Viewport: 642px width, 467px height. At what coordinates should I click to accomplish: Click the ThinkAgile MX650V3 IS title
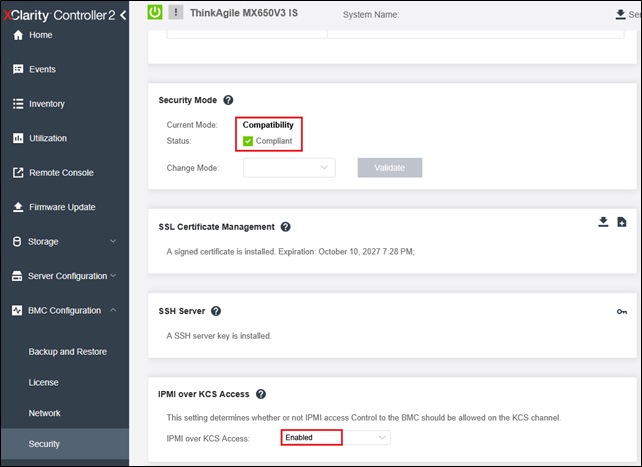tap(244, 13)
